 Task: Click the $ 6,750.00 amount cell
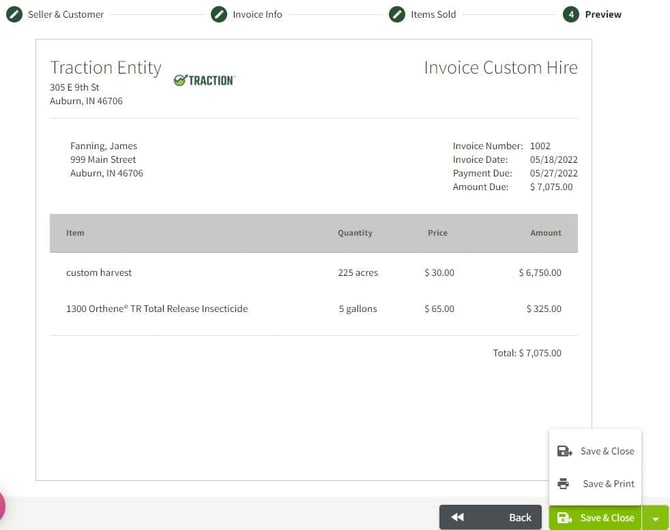(540, 272)
